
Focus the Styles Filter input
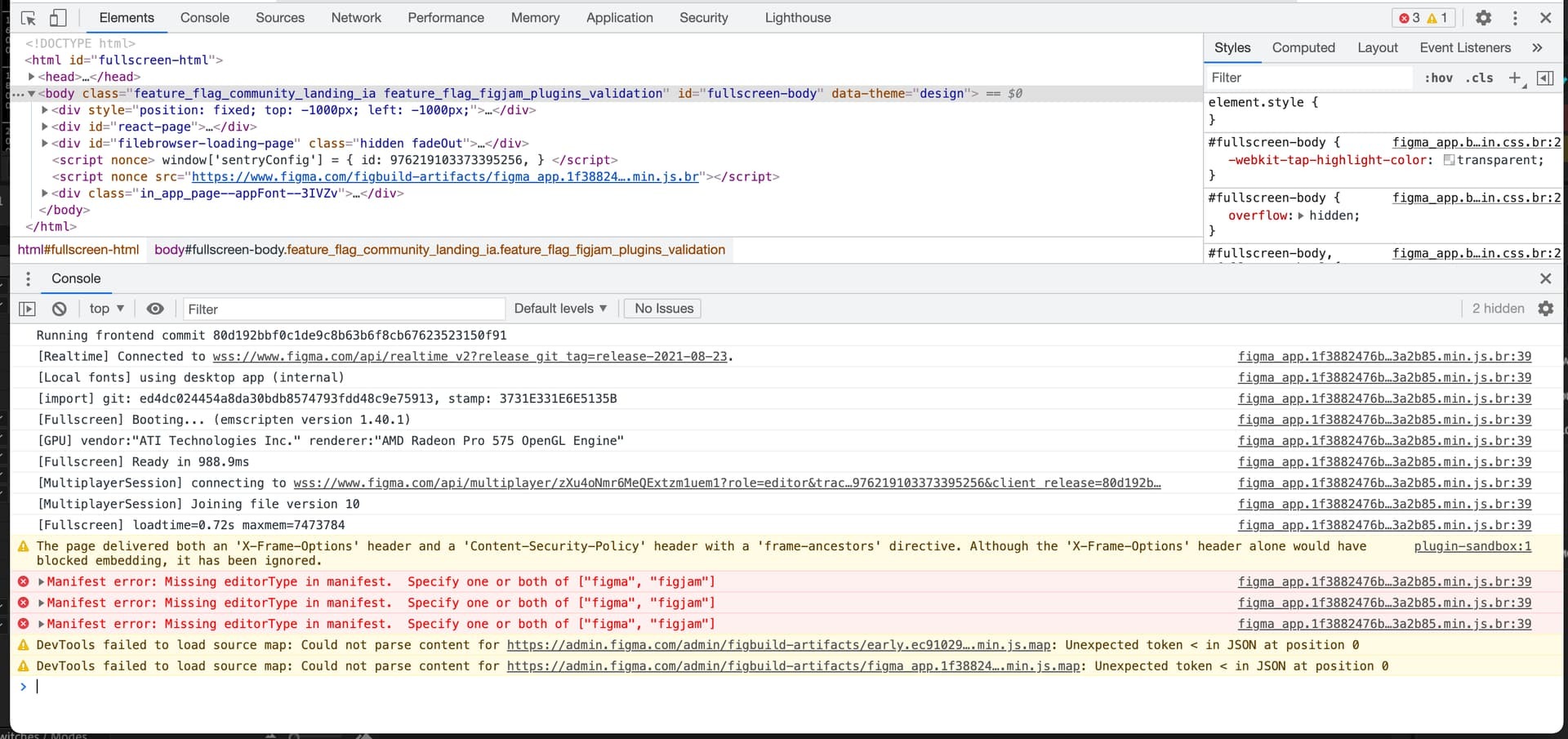tap(1310, 78)
